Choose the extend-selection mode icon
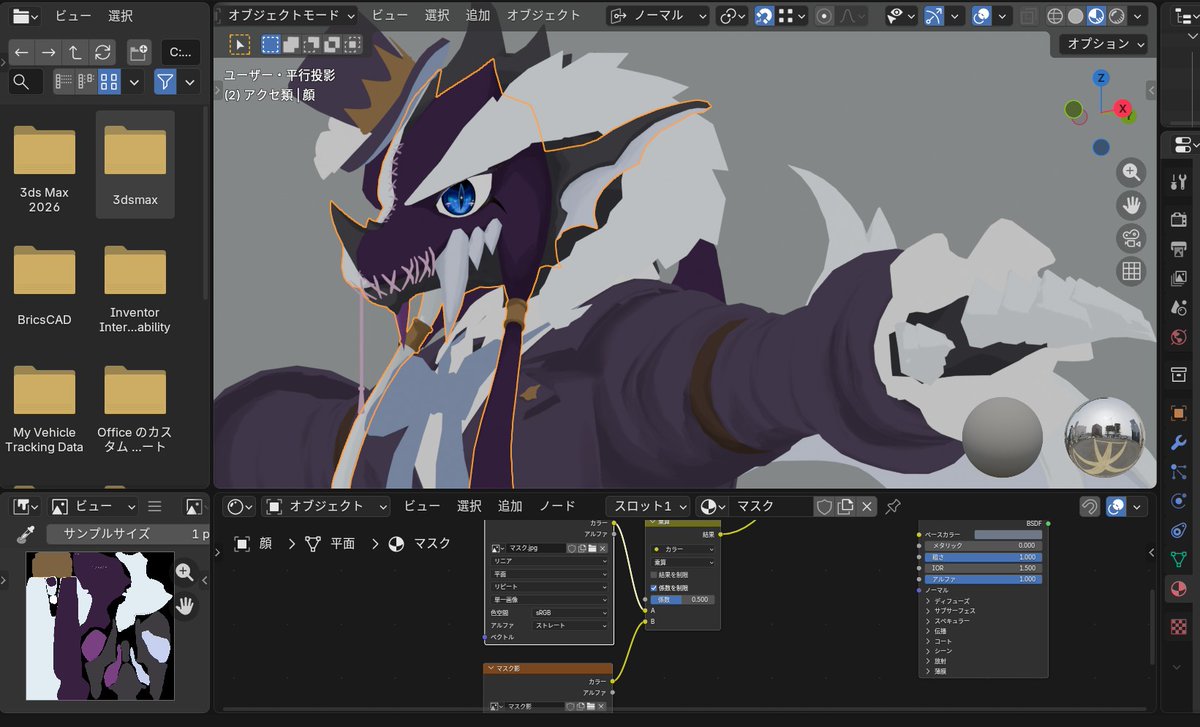The height and width of the screenshot is (727, 1200). 291,44
